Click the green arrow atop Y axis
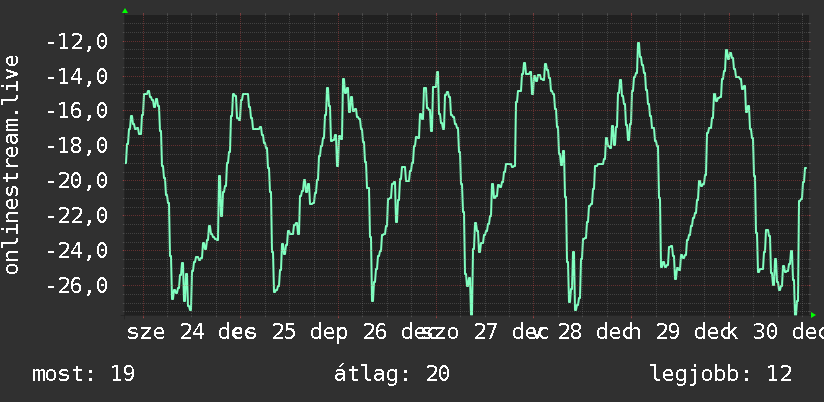The width and height of the screenshot is (824, 402). pyautogui.click(x=125, y=11)
